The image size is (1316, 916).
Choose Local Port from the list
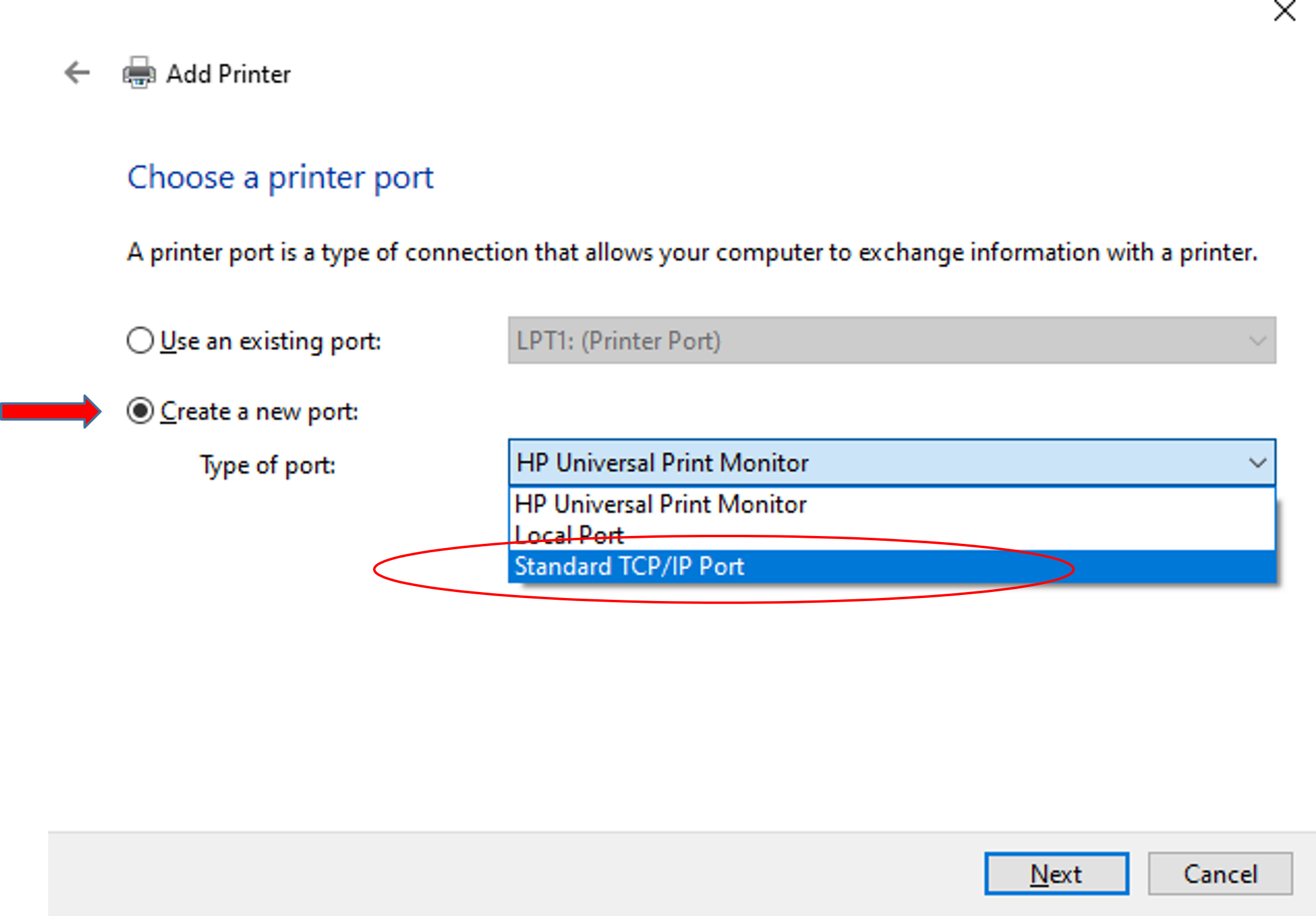point(892,535)
